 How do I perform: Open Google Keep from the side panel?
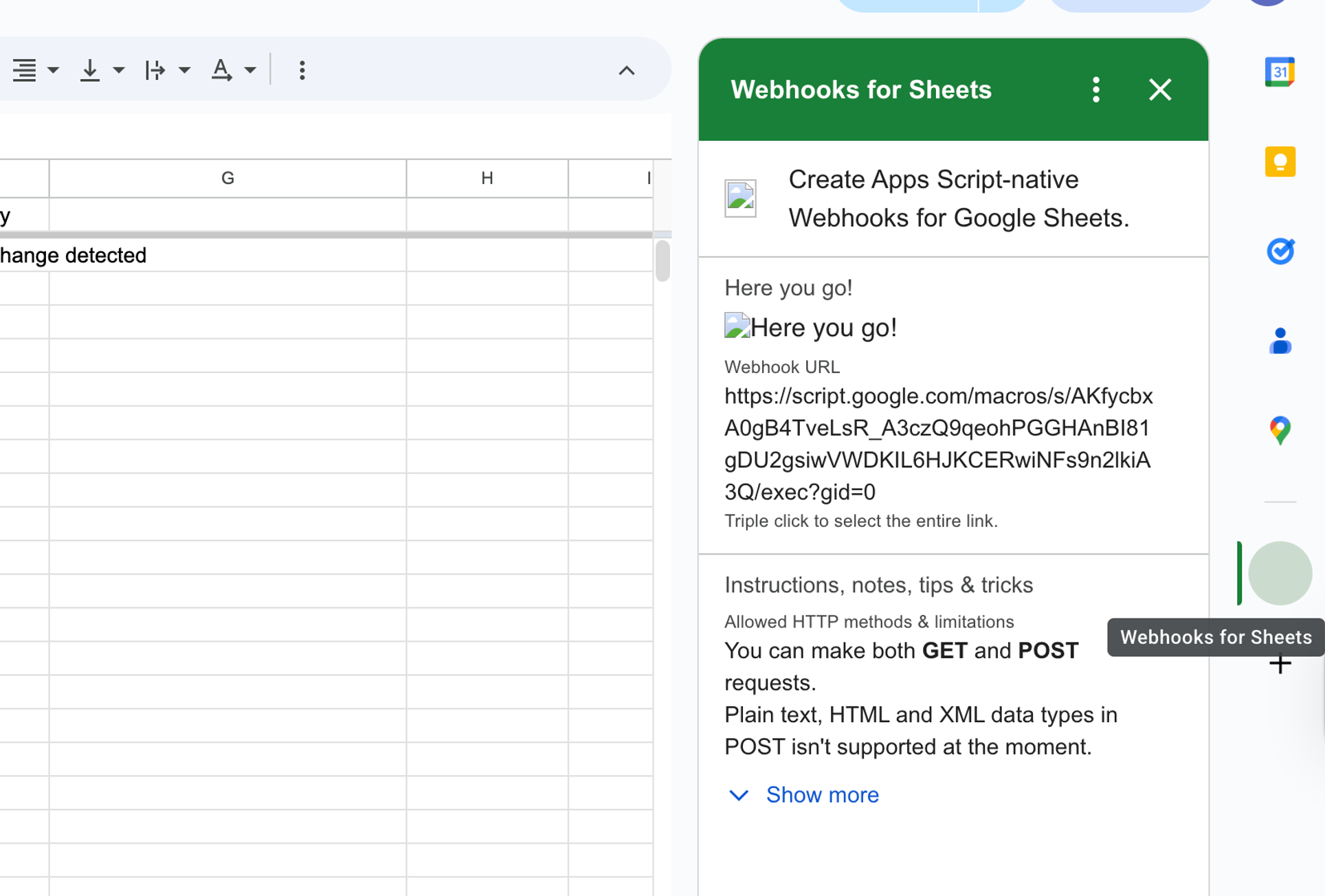click(x=1280, y=161)
